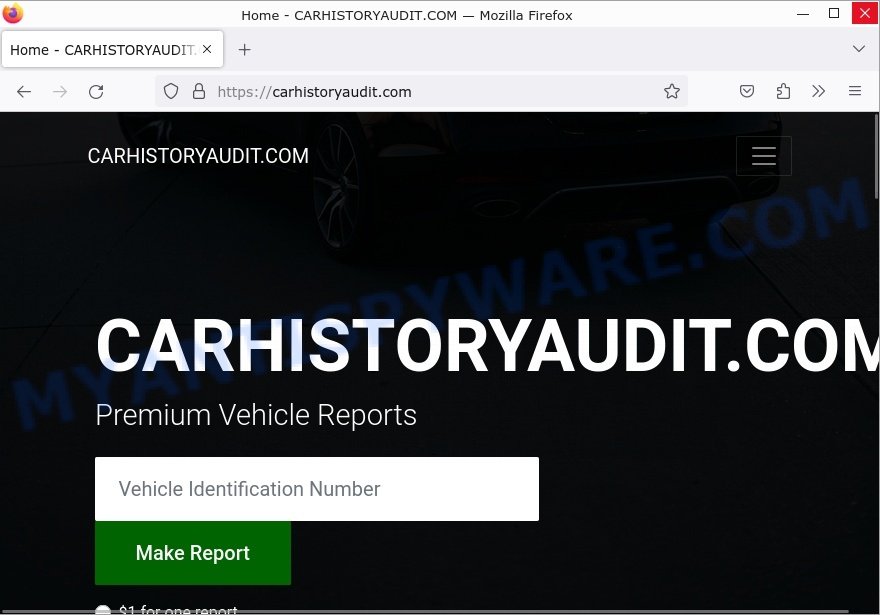The width and height of the screenshot is (880, 615).
Task: Open the site hamburger navigation menu
Action: (x=764, y=155)
